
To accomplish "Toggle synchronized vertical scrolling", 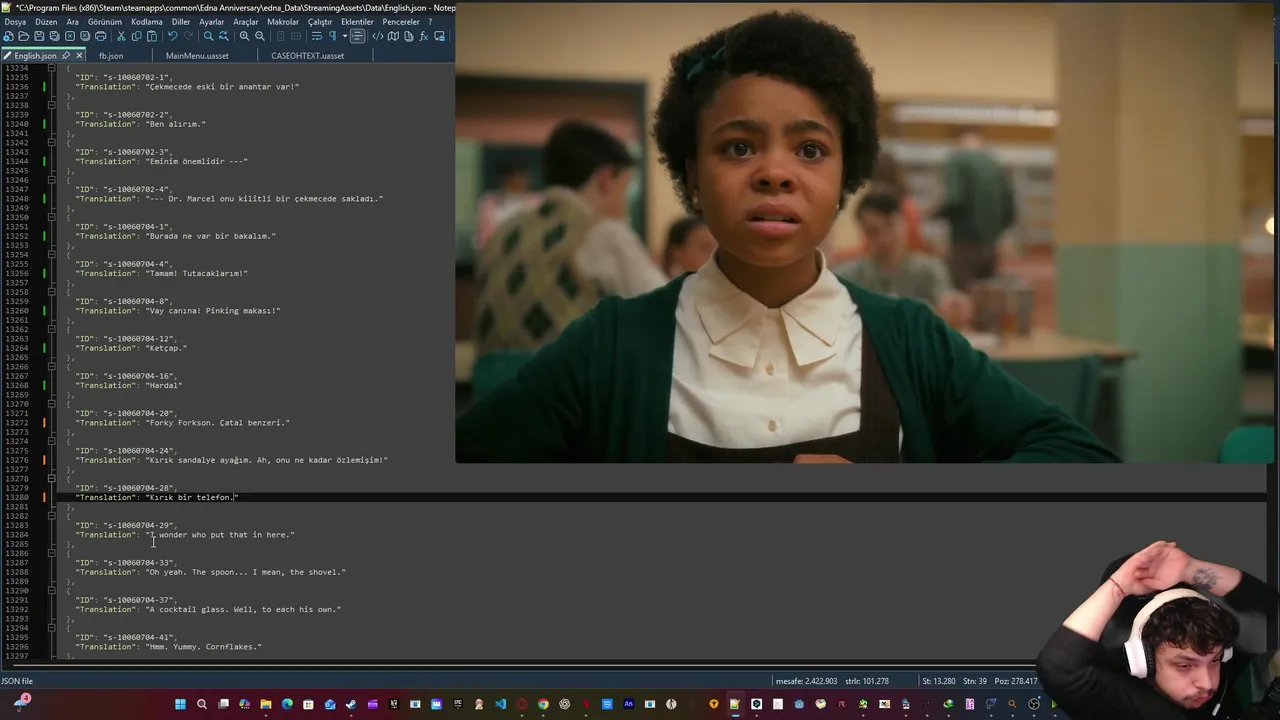I will pos(281,36).
